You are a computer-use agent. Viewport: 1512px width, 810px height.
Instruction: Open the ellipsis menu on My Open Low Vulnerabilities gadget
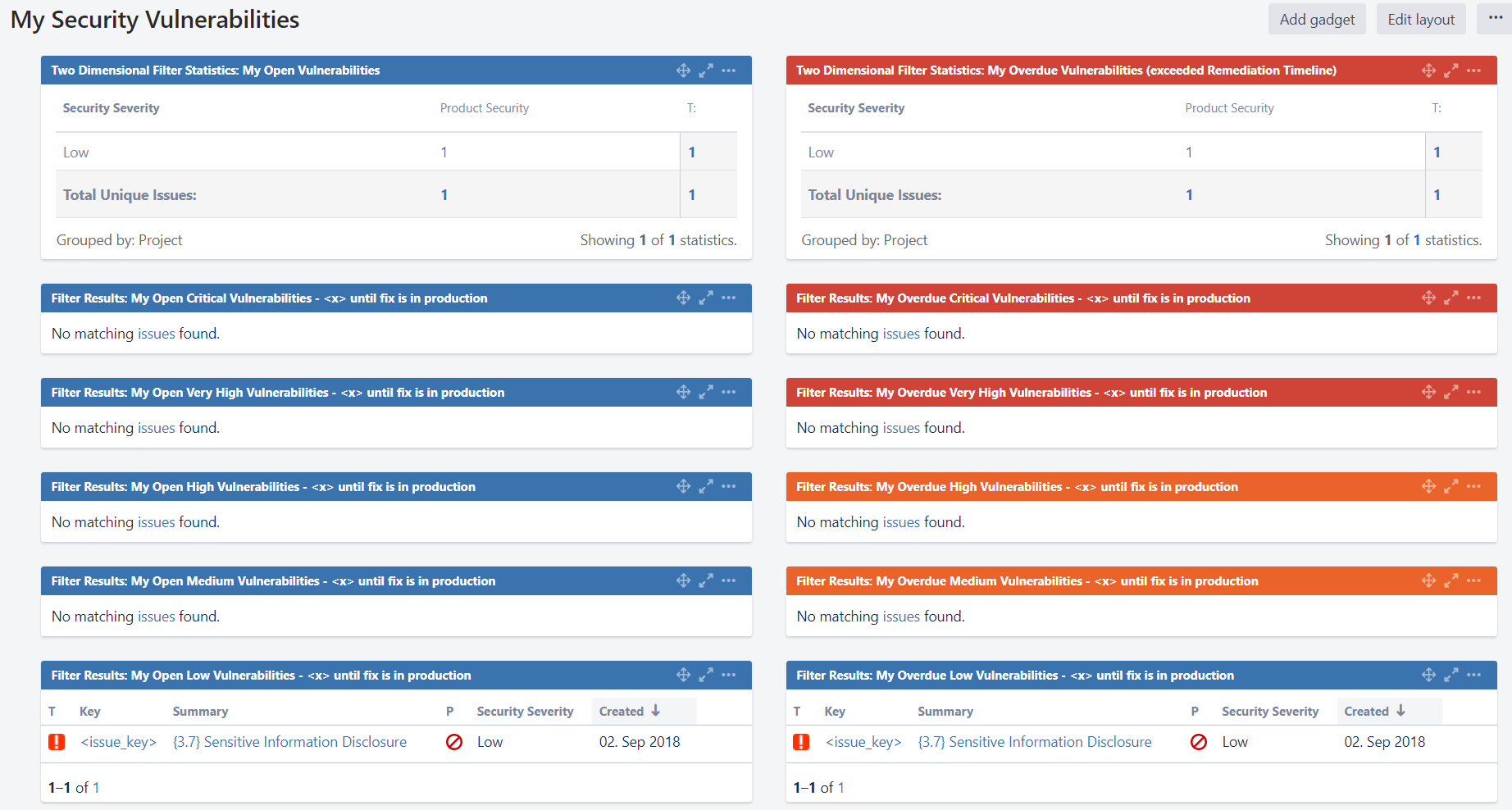(x=729, y=675)
